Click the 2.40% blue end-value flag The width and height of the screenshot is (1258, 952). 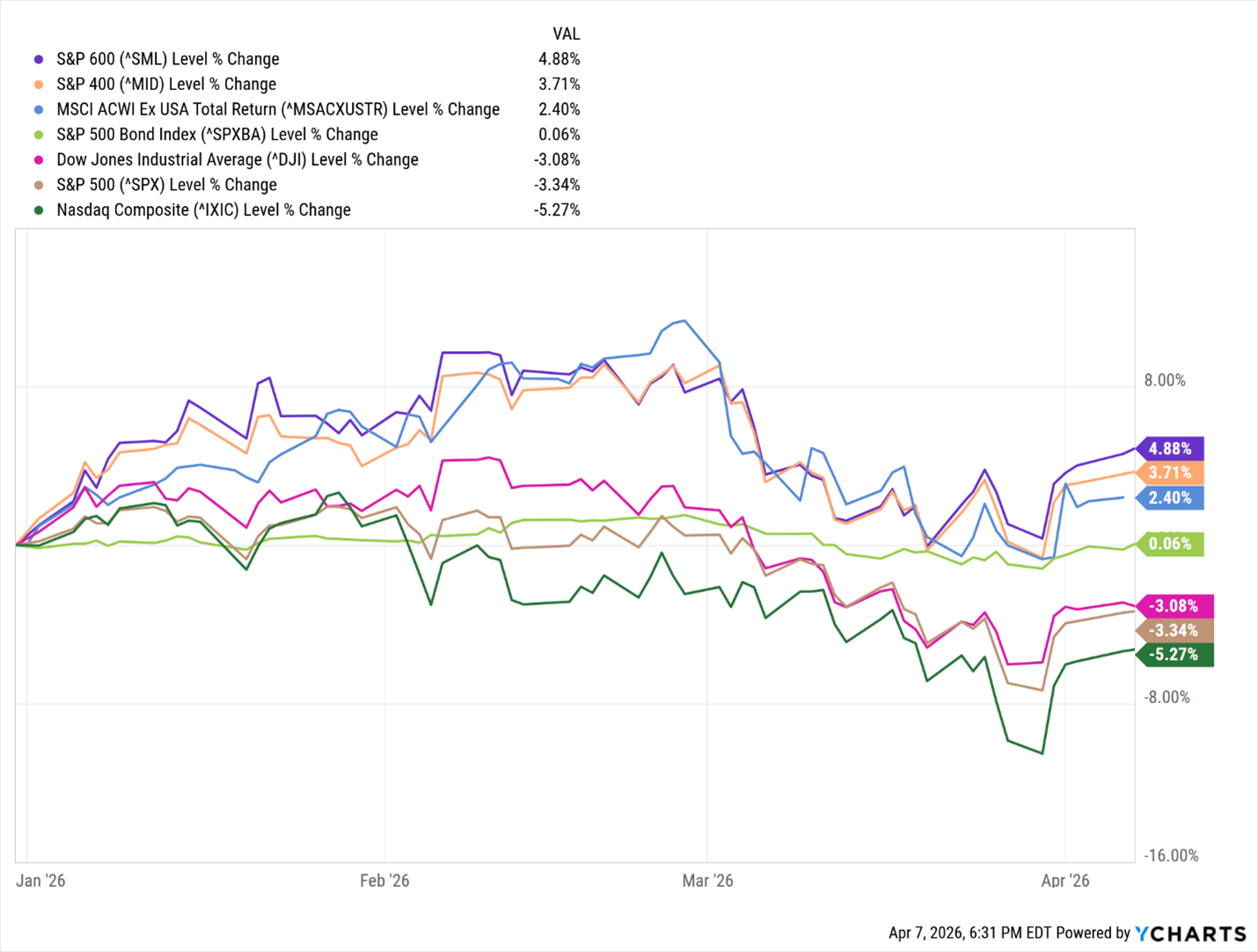click(x=1171, y=498)
